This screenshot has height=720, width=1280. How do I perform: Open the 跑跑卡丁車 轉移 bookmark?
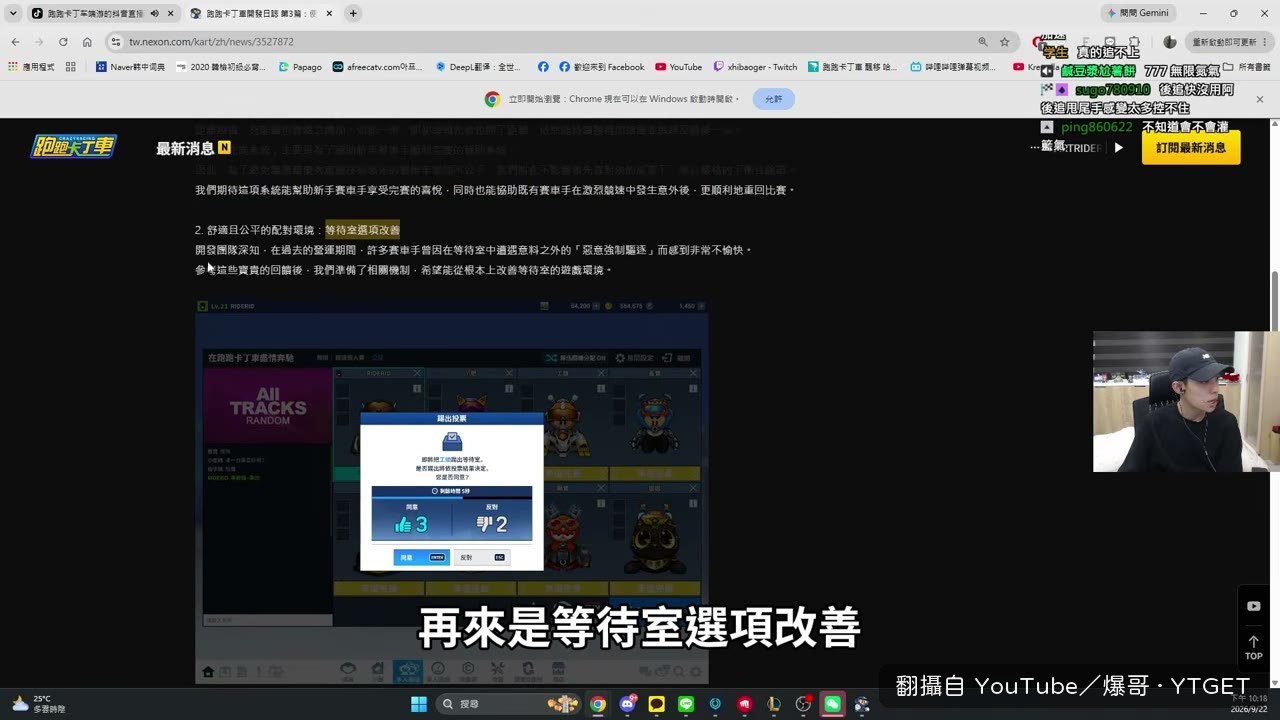[x=852, y=67]
